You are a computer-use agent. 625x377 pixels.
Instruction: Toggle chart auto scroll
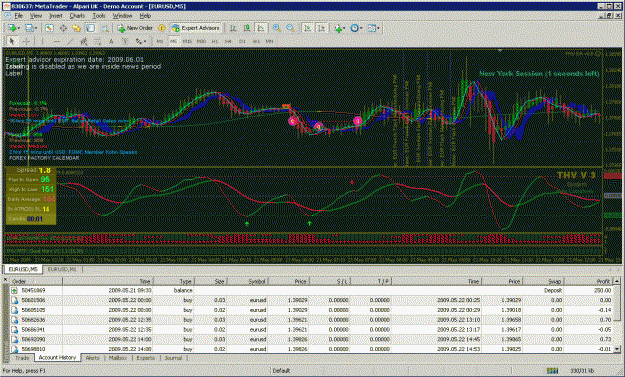click(x=307, y=28)
